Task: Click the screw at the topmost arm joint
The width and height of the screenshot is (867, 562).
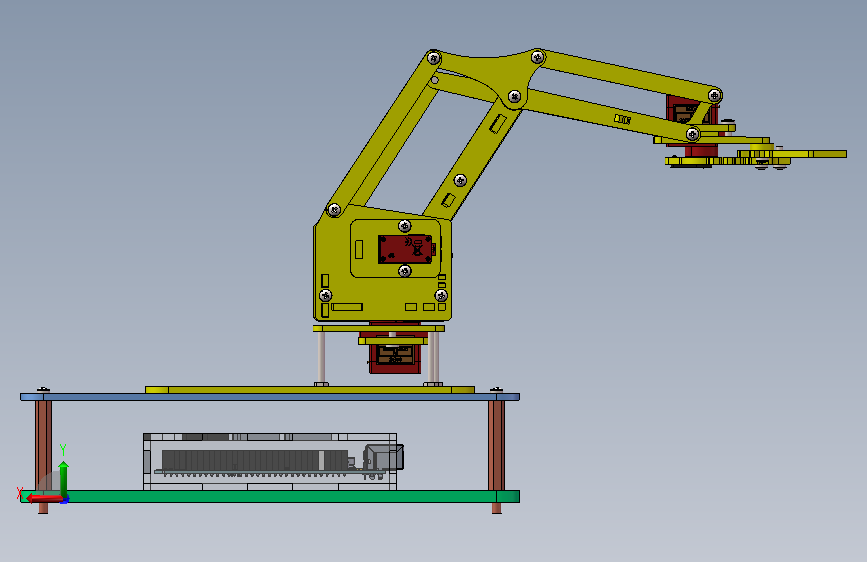Action: (537, 56)
